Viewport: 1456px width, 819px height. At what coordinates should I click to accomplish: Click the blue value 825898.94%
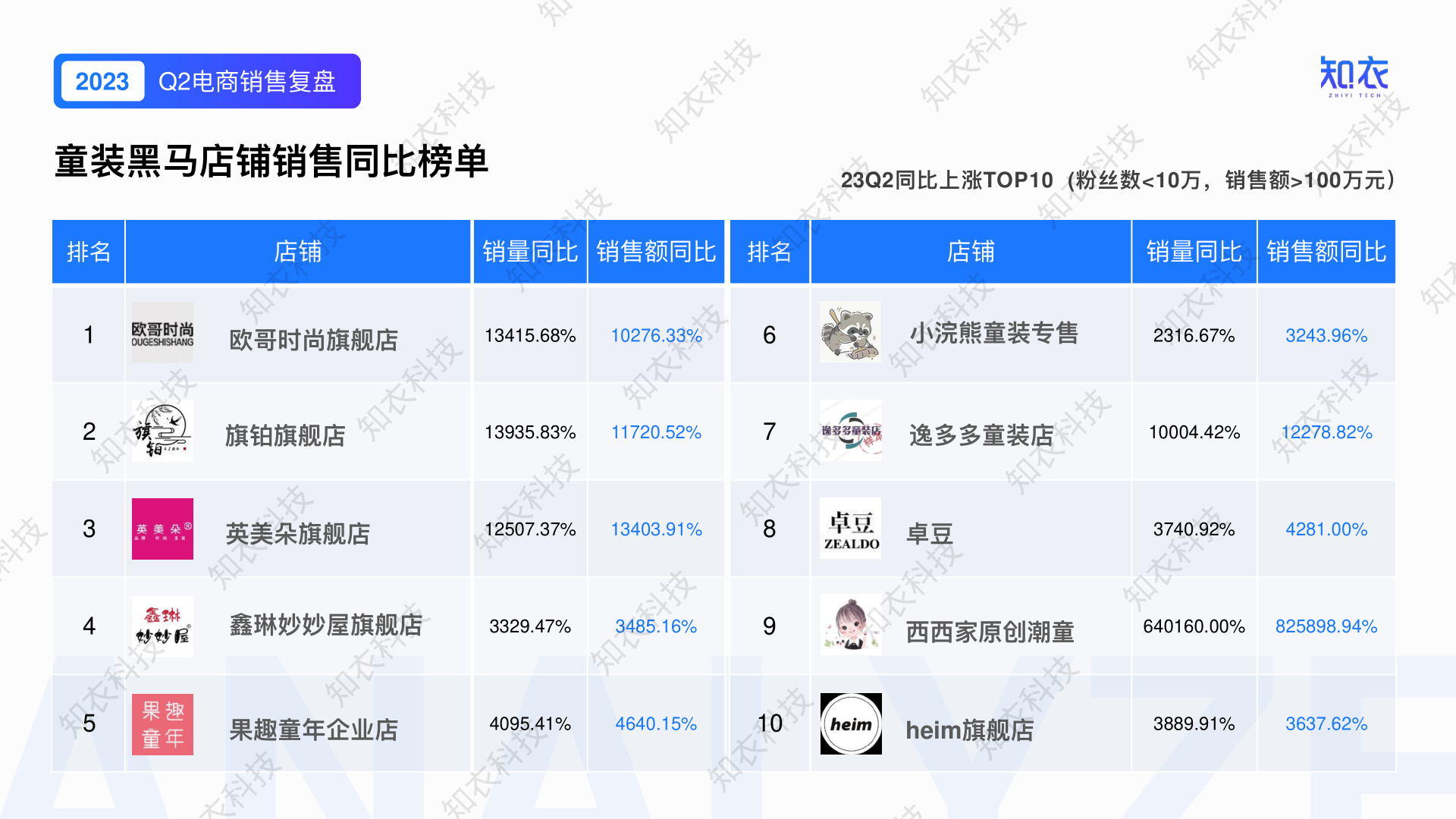[x=1326, y=626]
